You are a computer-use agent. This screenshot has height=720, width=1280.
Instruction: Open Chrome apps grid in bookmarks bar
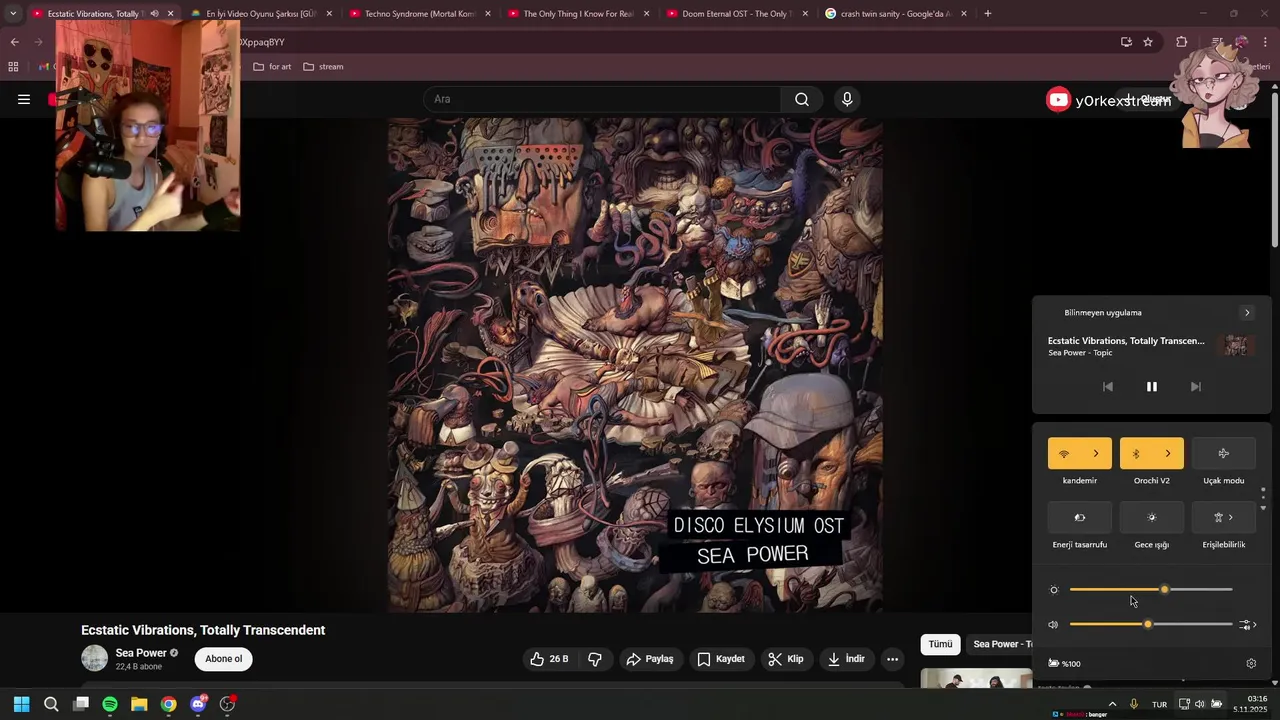point(13,67)
